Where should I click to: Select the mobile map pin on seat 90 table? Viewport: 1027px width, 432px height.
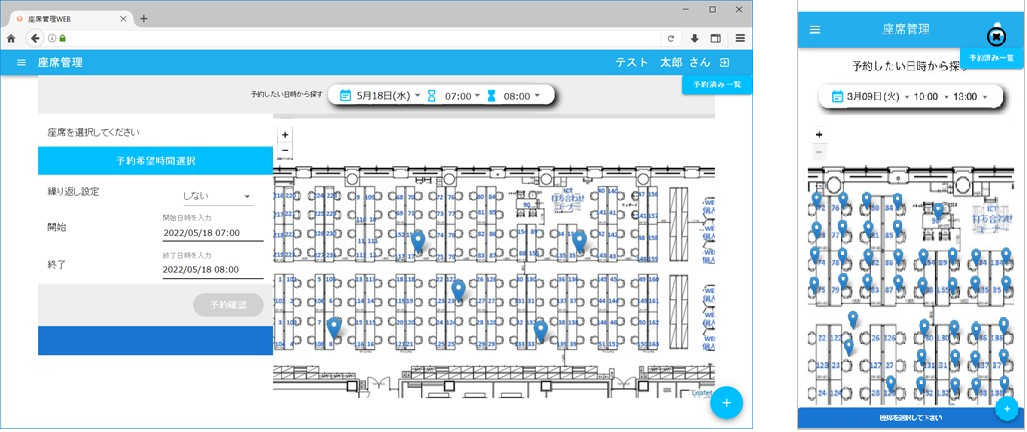[x=938, y=211]
